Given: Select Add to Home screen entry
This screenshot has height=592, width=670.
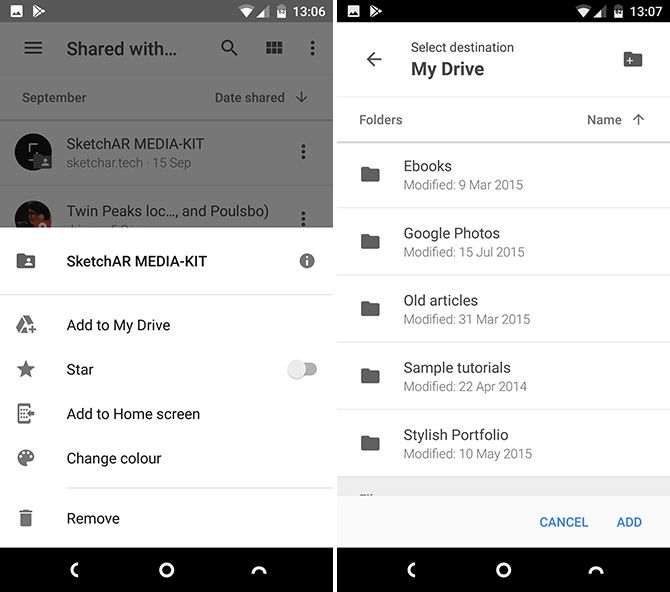Looking at the screenshot, I should point(166,414).
